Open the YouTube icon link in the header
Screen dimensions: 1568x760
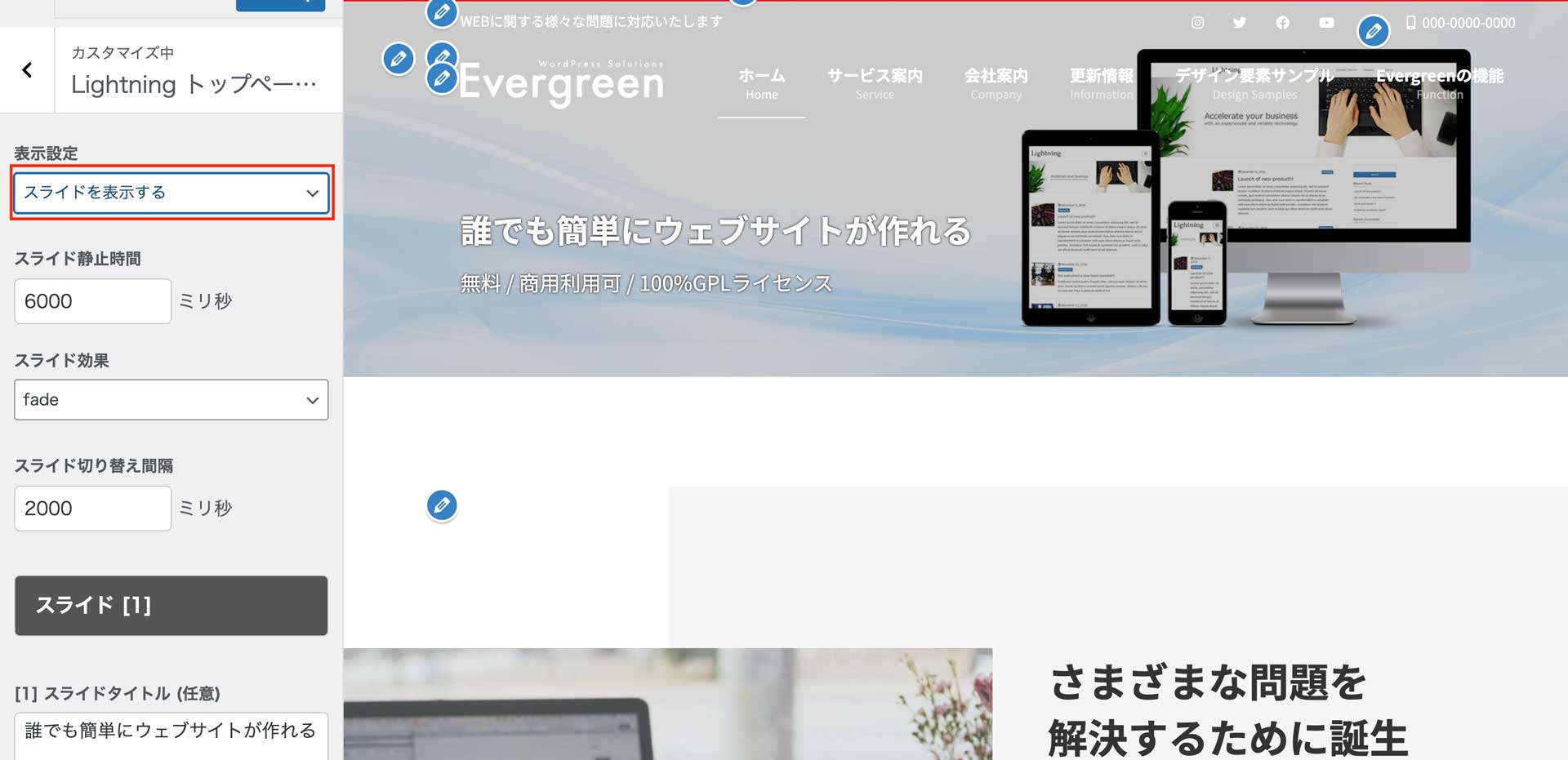(x=1326, y=23)
